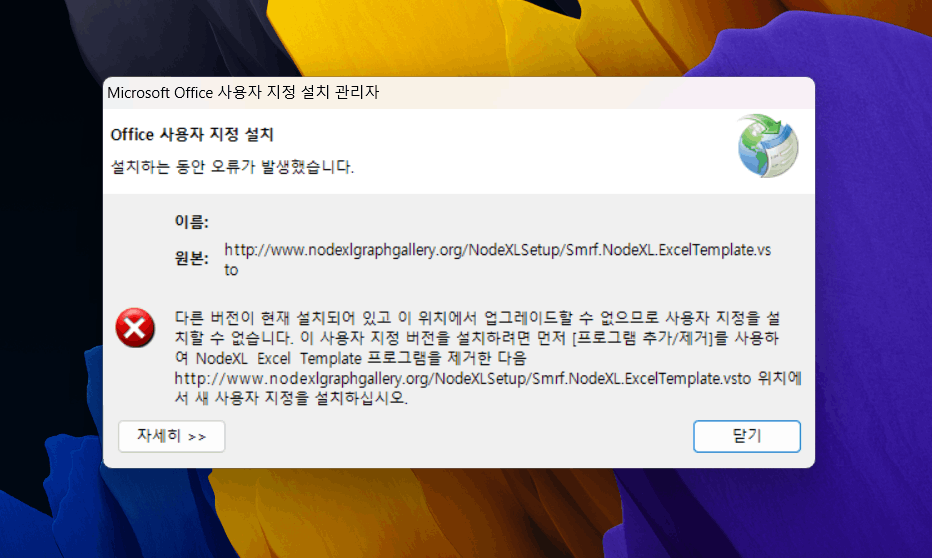This screenshot has width=932, height=558.
Task: Click '설치하는 동안 오류가 발생했습니다.' text
Action: click(232, 167)
